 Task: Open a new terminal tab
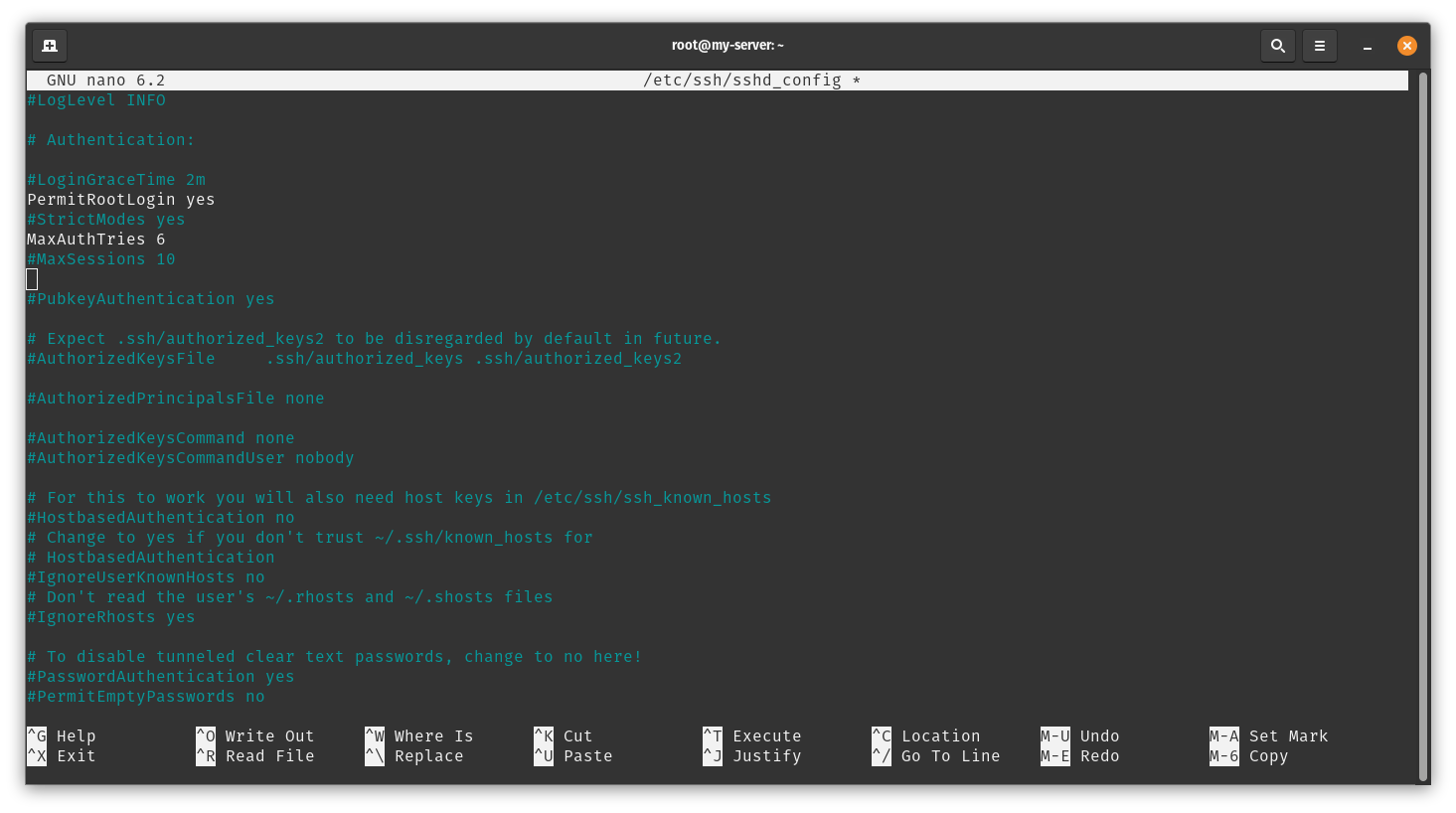coord(50,46)
